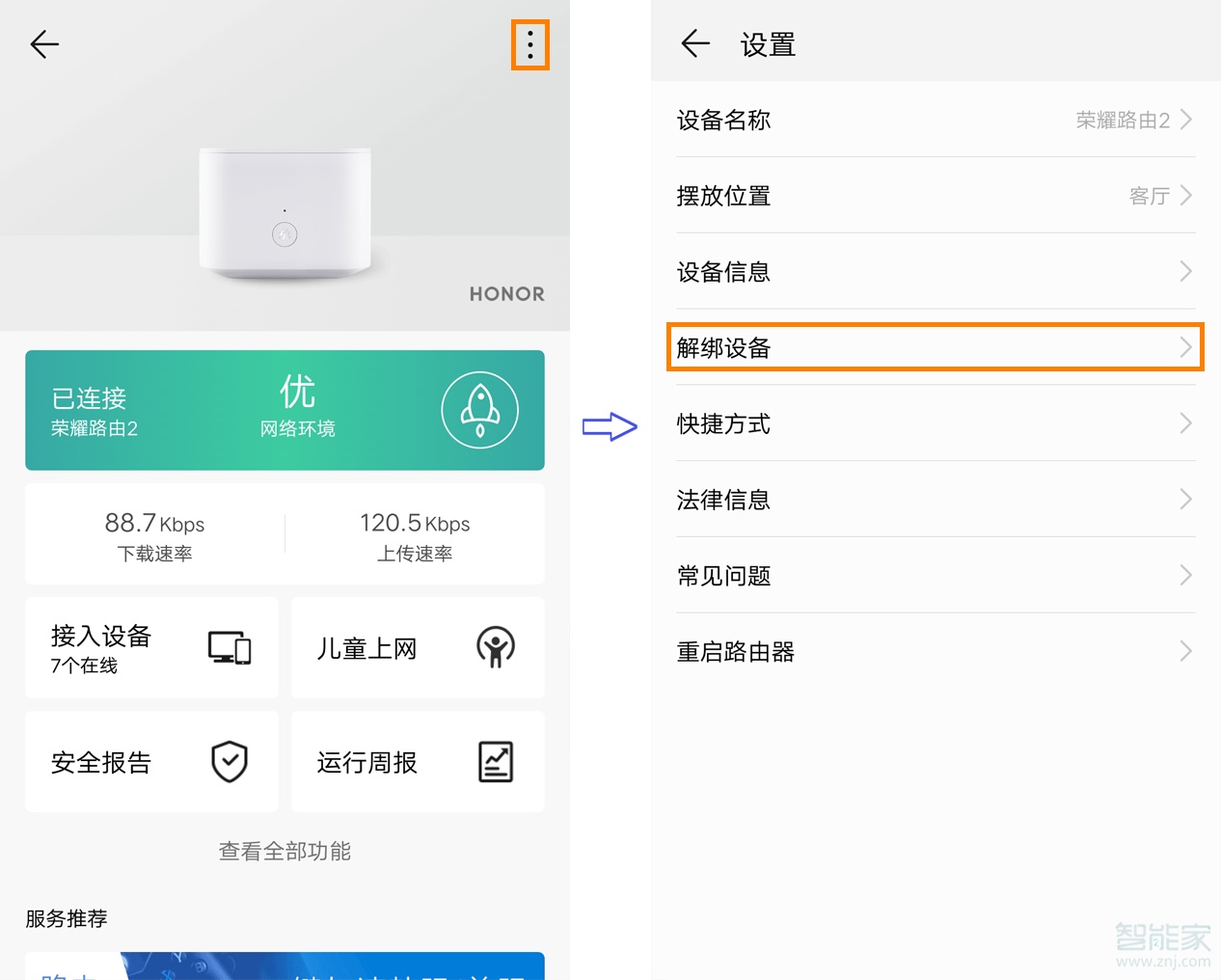The image size is (1221, 980).
Task: Open 快捷方式 setting row
Action: pyautogui.click(x=936, y=423)
